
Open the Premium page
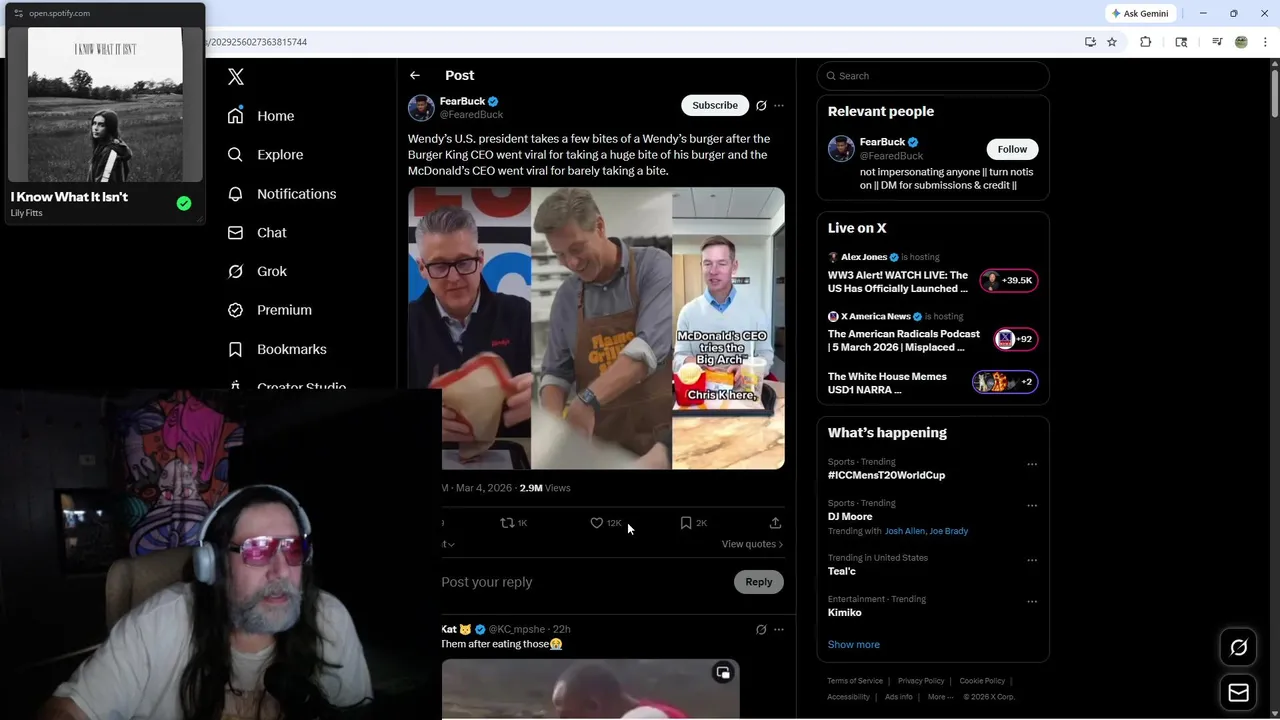click(x=270, y=310)
